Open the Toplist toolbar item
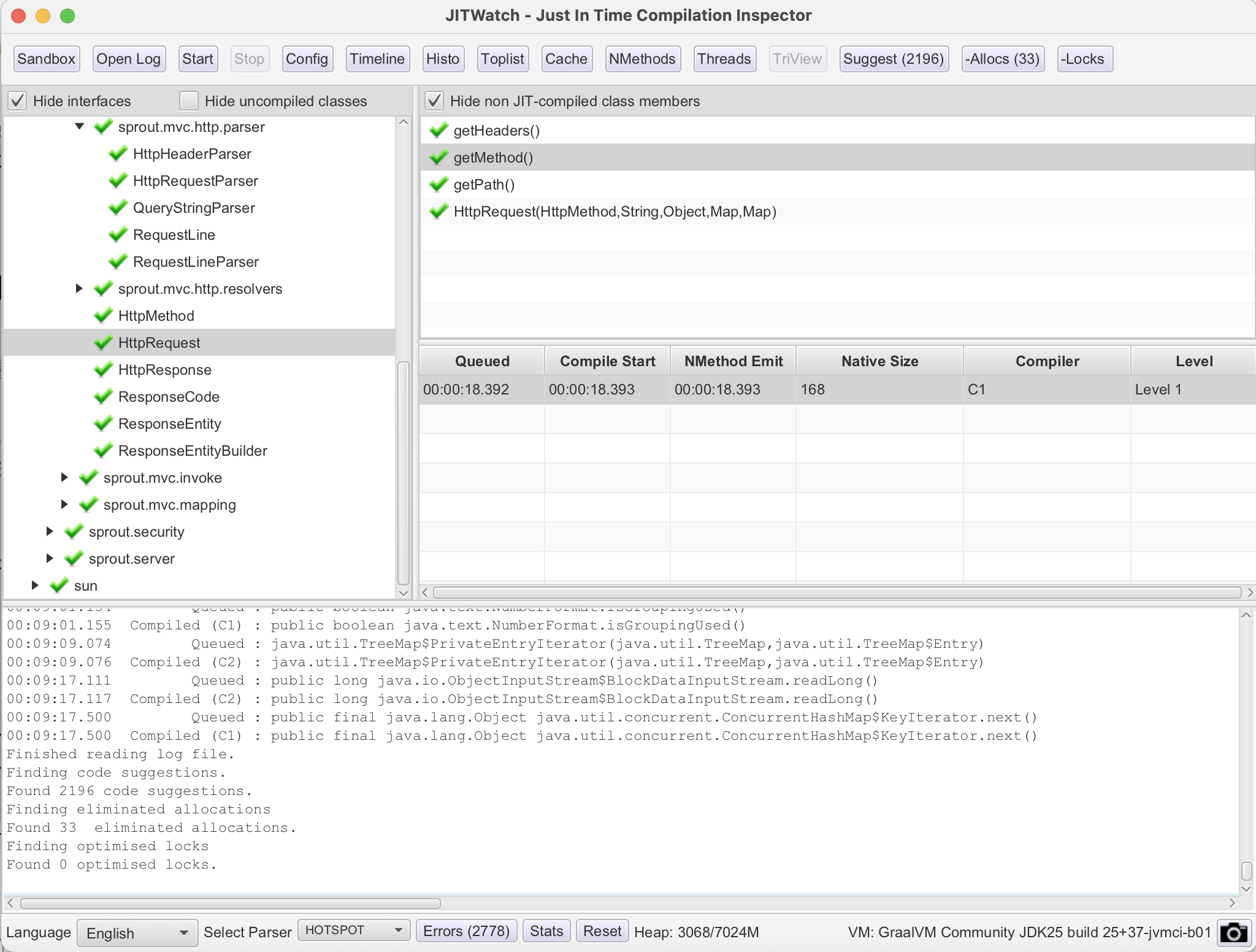Screen dimensions: 1256x952 click(x=502, y=59)
